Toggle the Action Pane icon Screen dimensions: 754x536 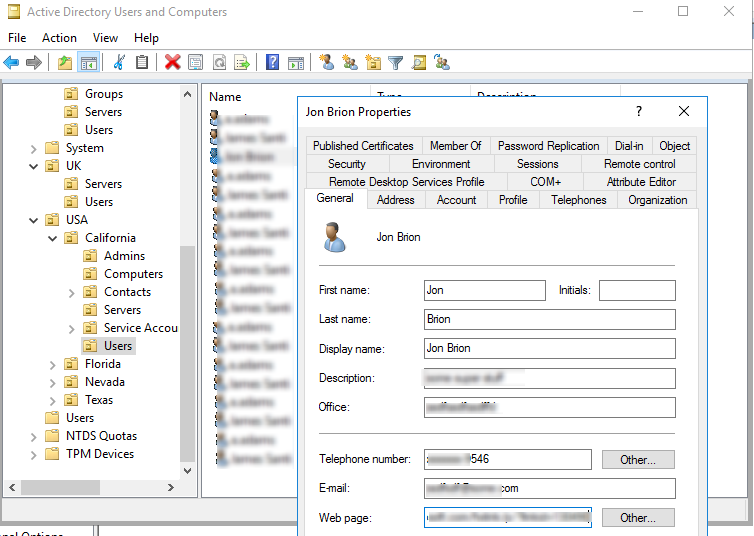coord(296,62)
